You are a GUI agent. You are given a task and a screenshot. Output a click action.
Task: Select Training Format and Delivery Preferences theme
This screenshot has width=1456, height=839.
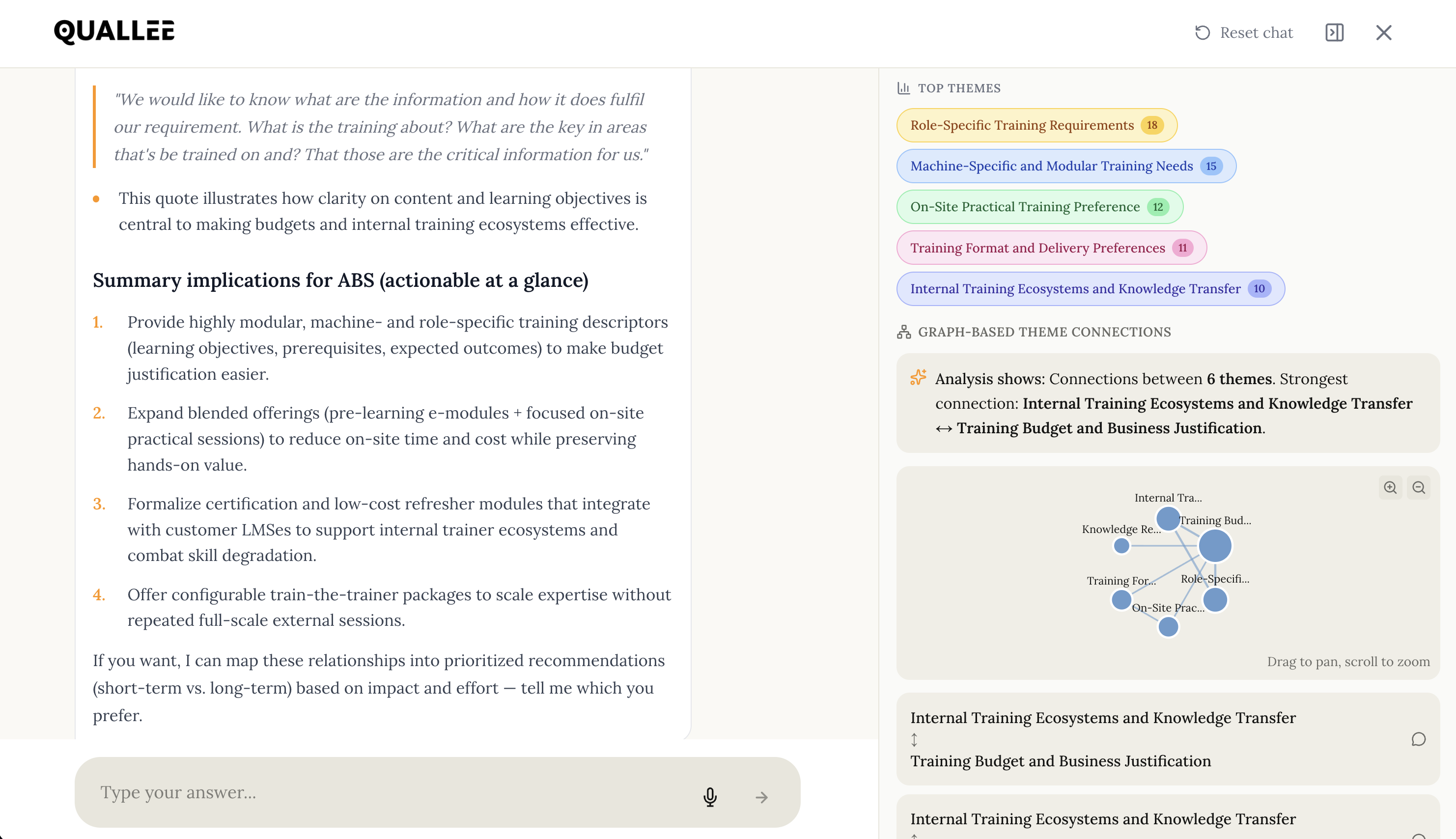click(1051, 248)
